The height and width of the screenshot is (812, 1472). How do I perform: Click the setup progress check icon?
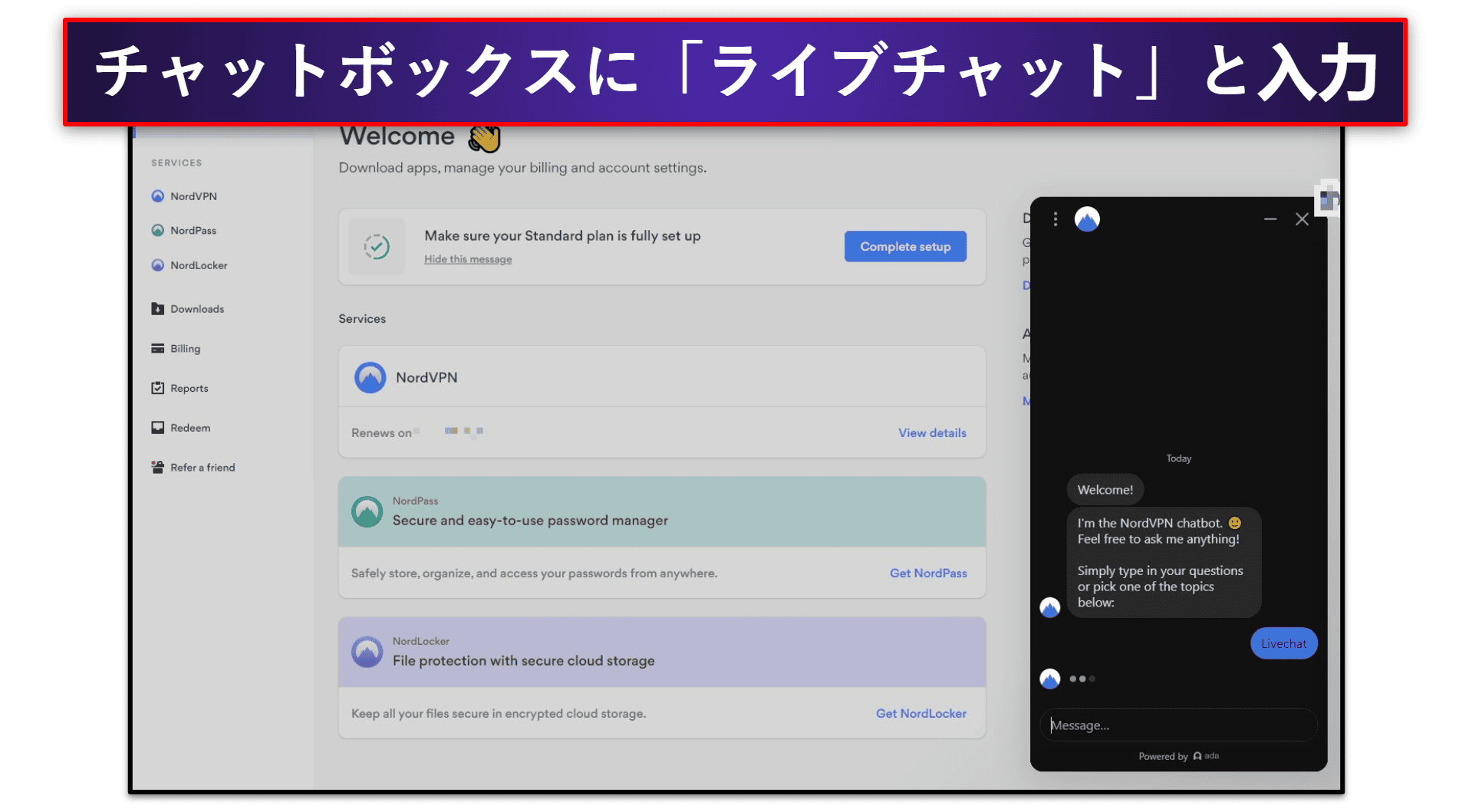coord(377,247)
